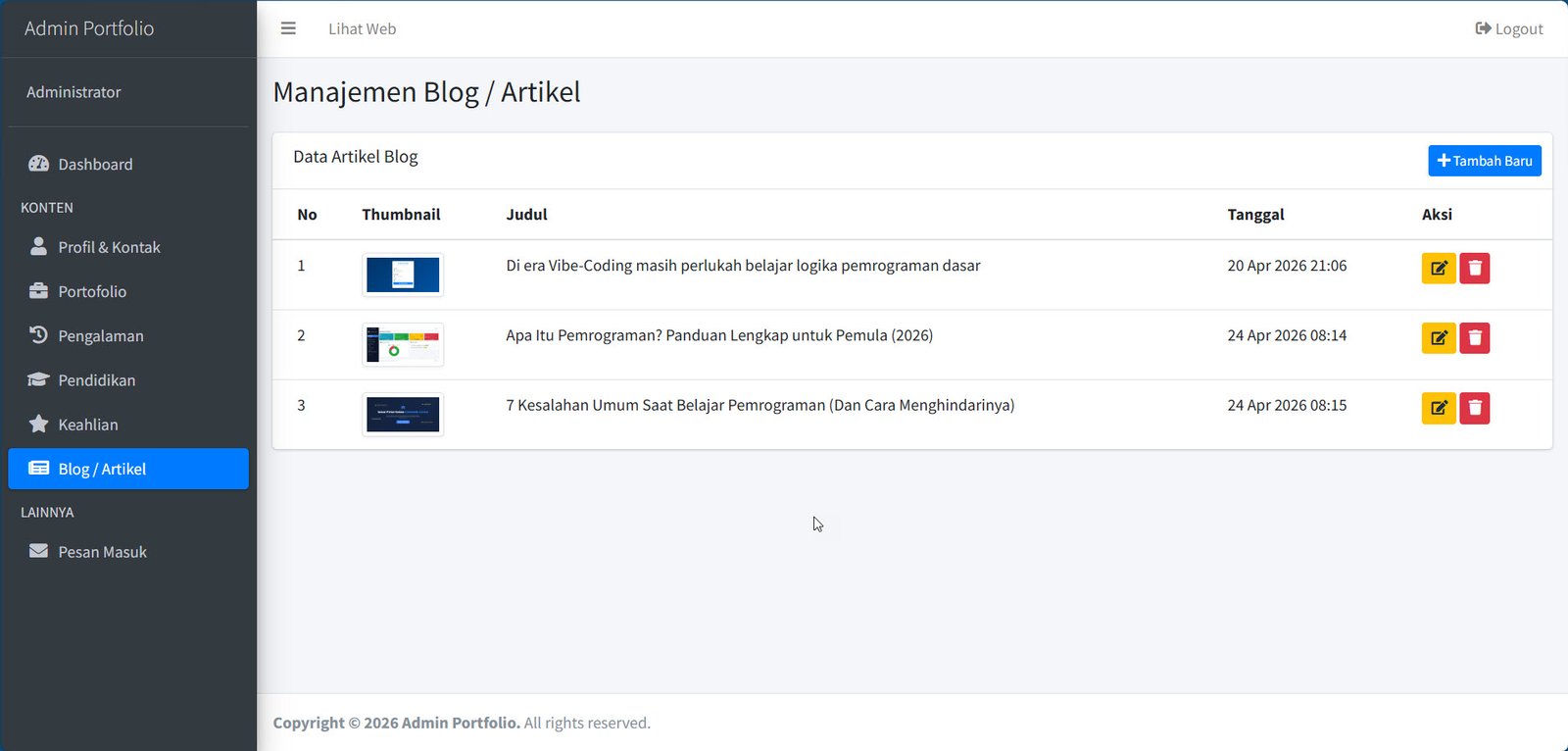Select date '24 Apr 2026 08:14'
This screenshot has height=751, width=1568.
[1287, 335]
